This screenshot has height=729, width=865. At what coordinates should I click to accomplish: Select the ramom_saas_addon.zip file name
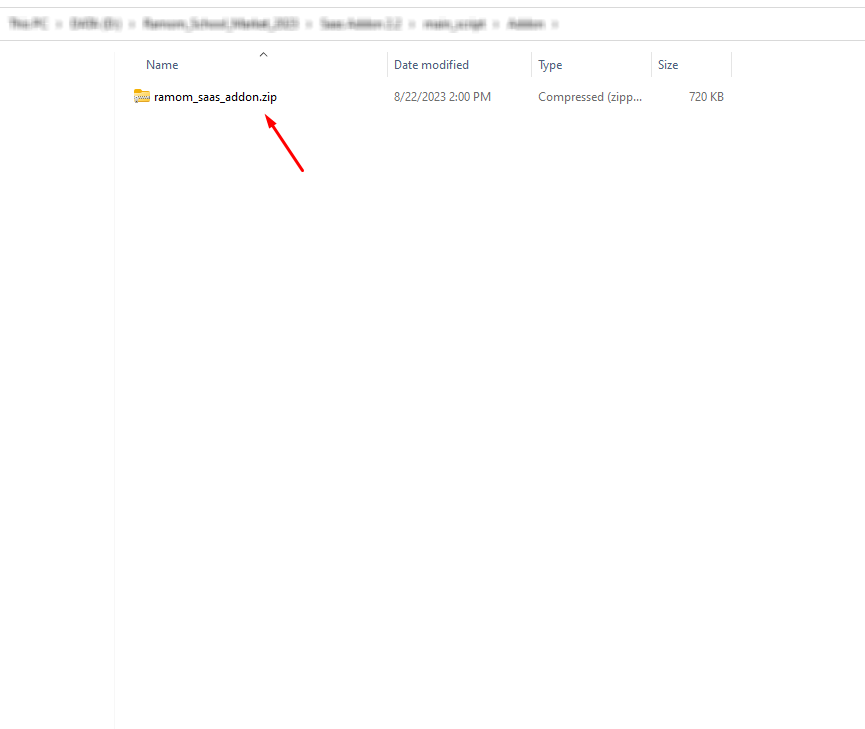(x=215, y=97)
